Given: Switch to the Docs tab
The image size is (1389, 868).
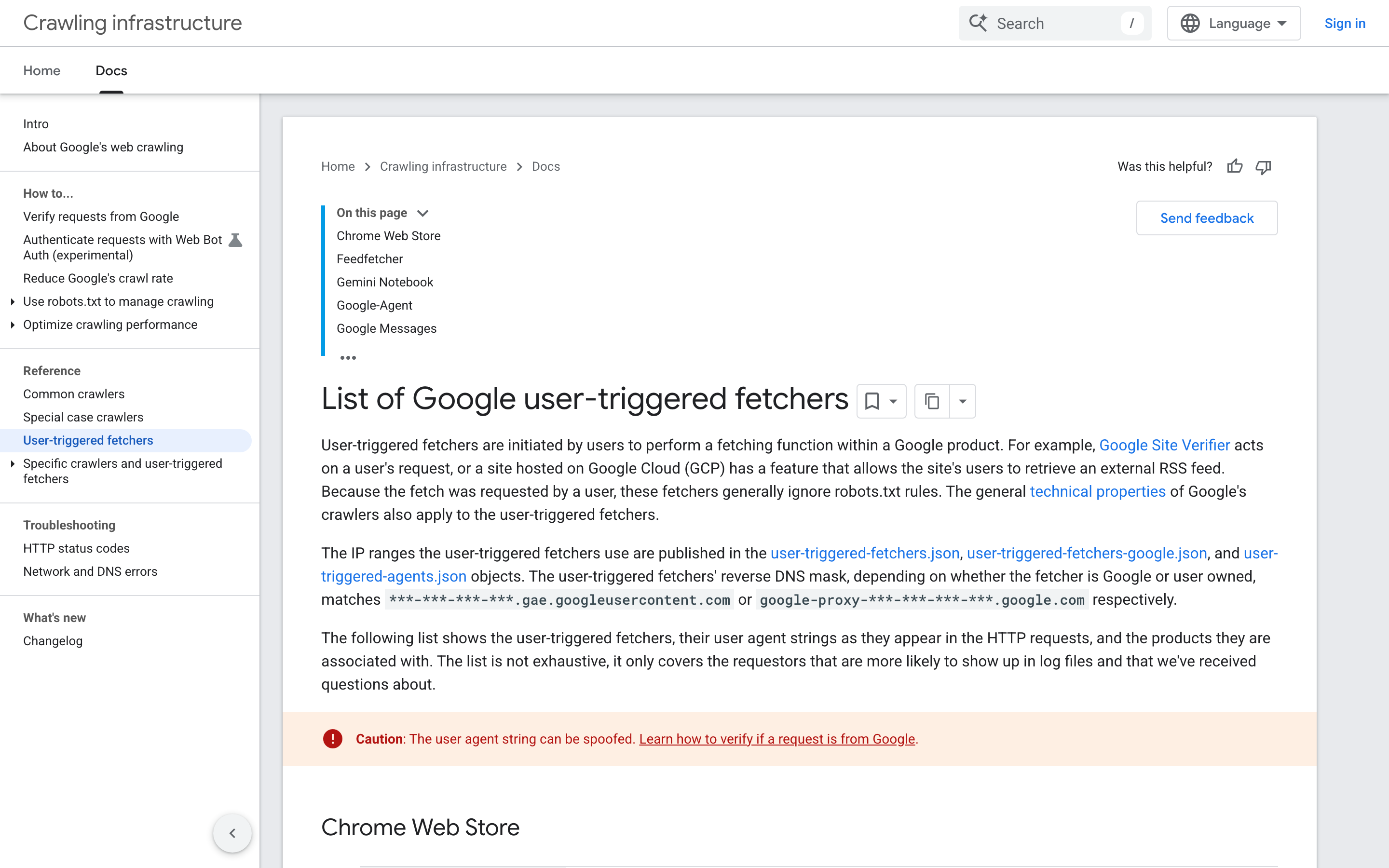Looking at the screenshot, I should pos(111,70).
